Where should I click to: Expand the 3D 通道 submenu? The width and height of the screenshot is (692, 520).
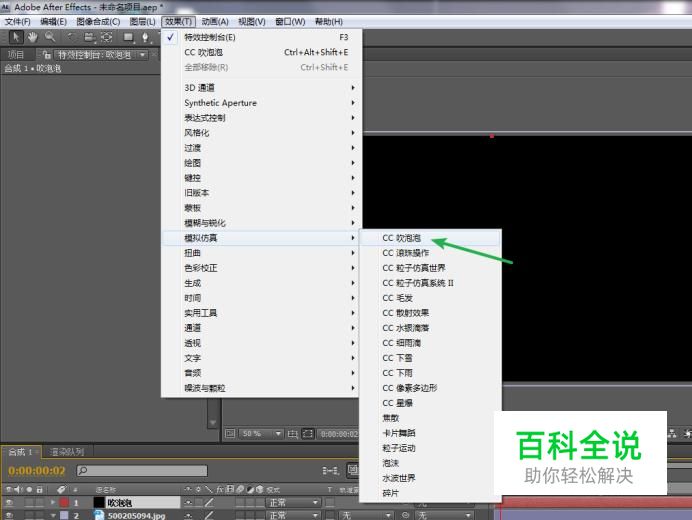click(262, 87)
